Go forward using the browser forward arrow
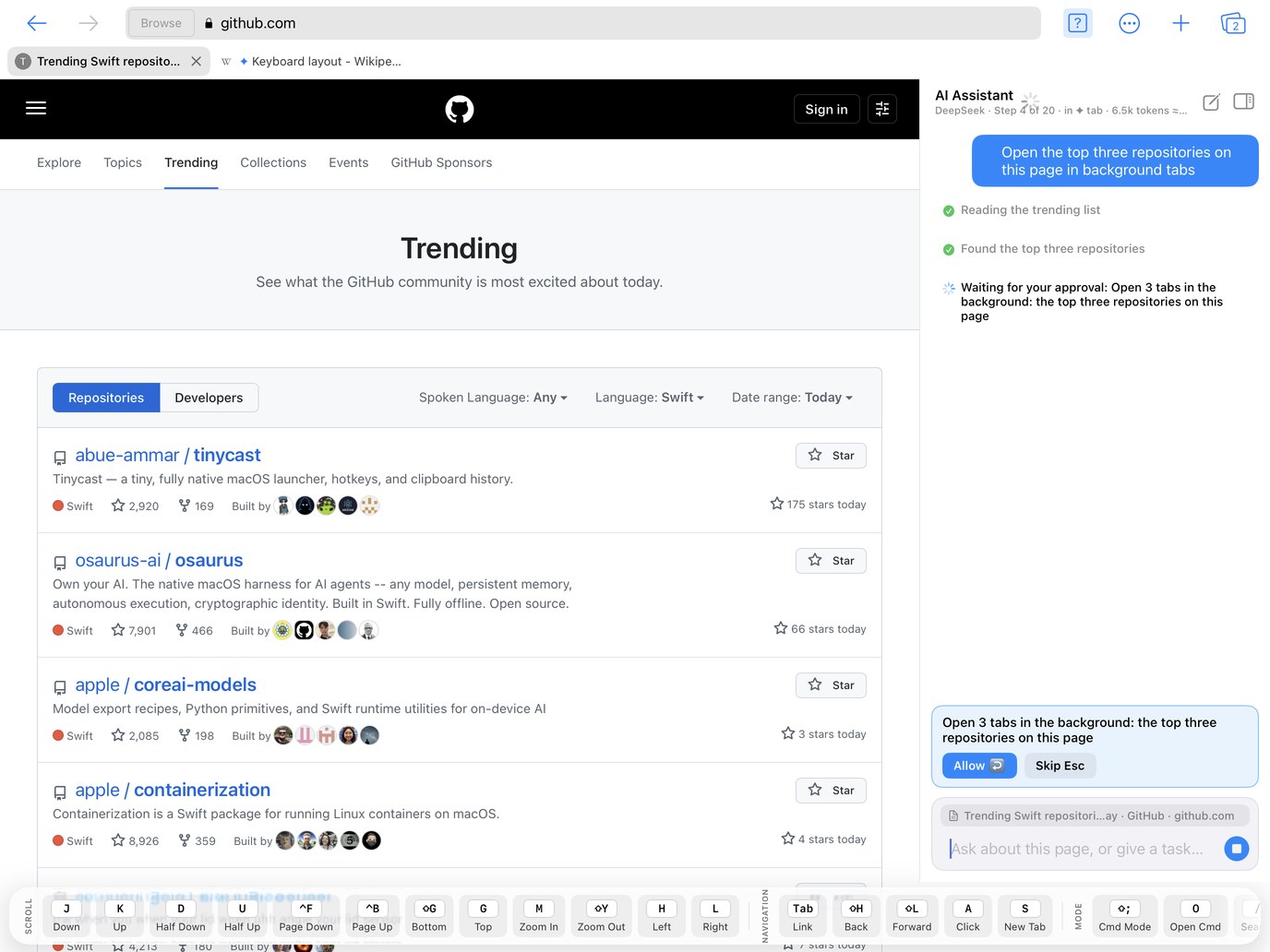Viewport: 1270px width, 952px height. [x=89, y=23]
